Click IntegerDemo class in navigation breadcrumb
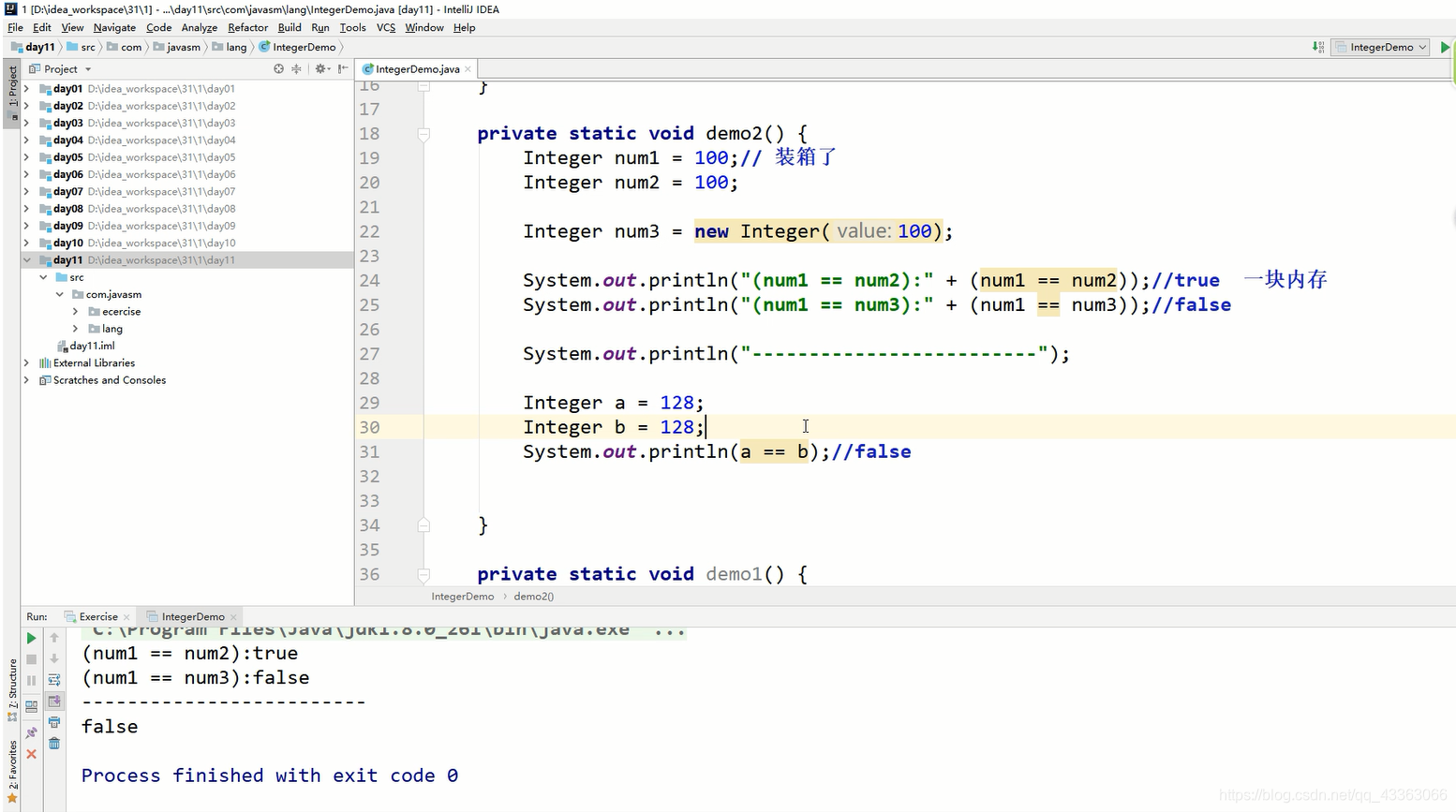The image size is (1456, 812). click(298, 47)
